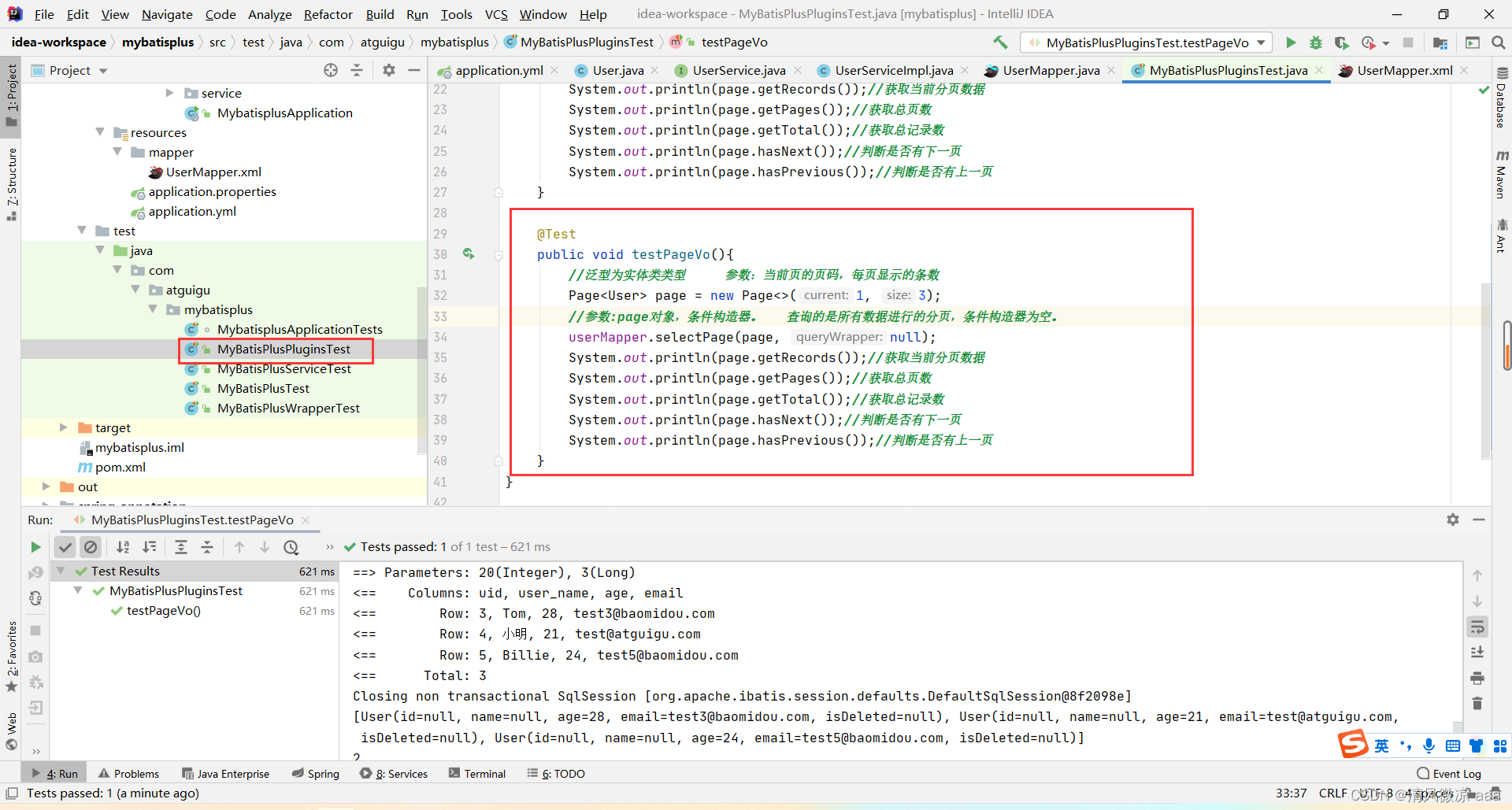This screenshot has height=810, width=1512.
Task: Run MyBatisPlusPluginsTest.testPageVo from the toolbar
Action: [1291, 43]
